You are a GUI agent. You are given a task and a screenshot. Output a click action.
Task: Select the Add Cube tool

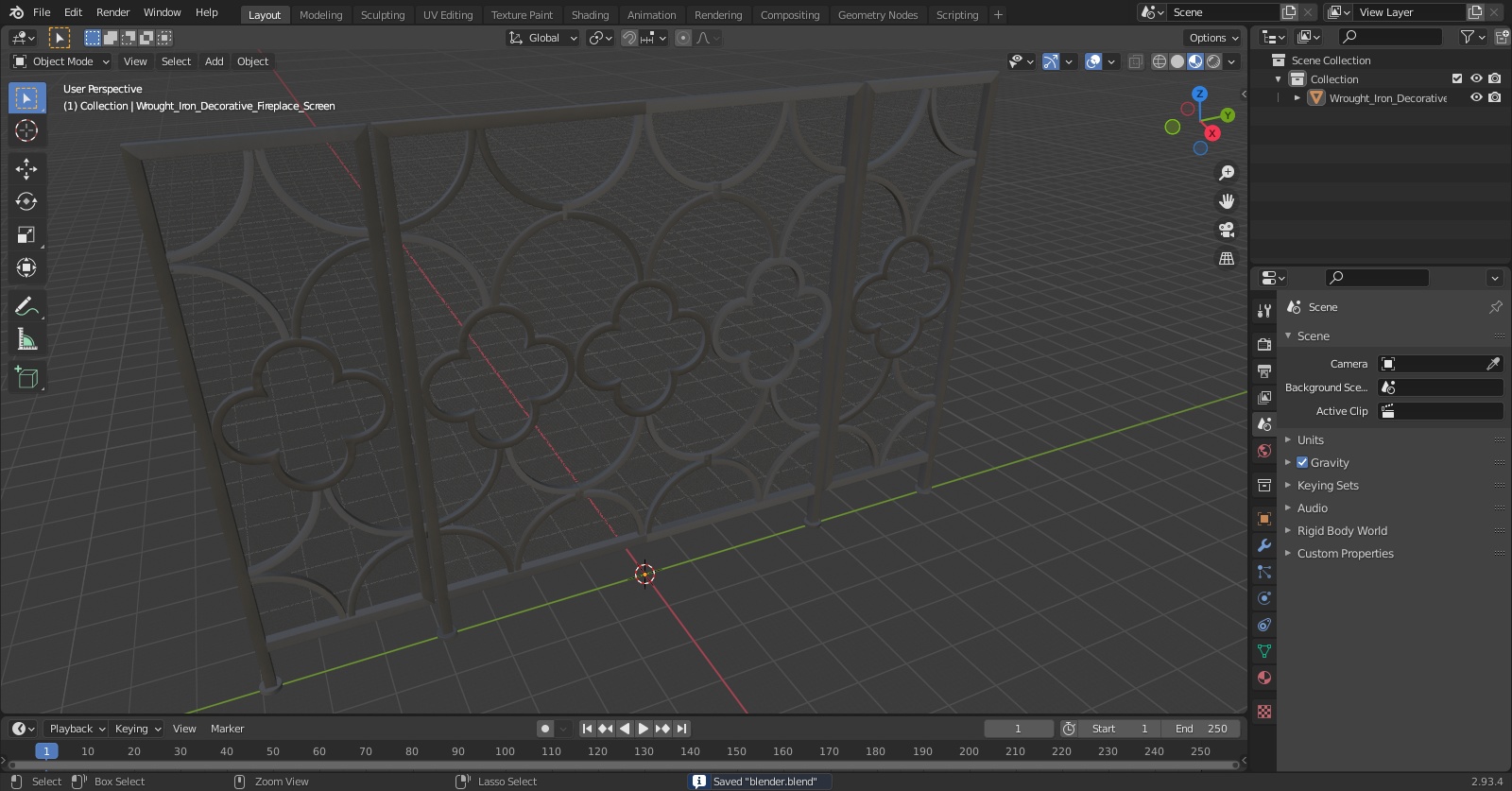[26, 378]
